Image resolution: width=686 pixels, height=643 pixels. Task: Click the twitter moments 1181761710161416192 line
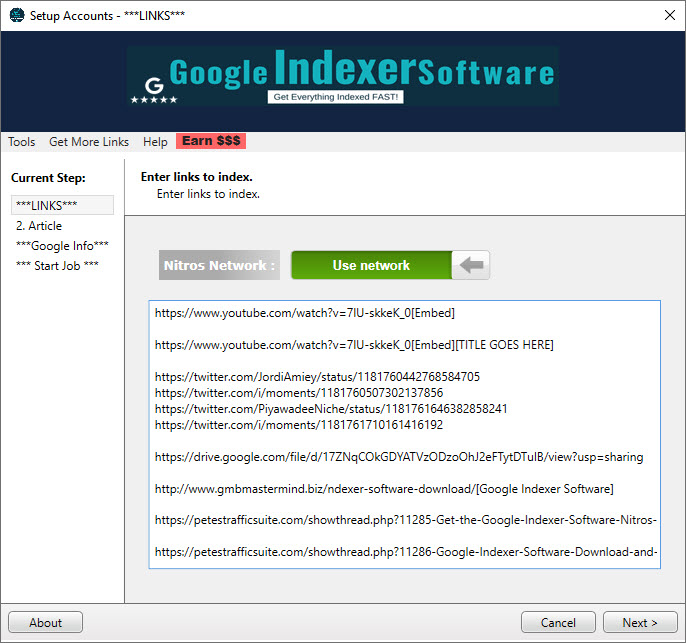[x=299, y=425]
